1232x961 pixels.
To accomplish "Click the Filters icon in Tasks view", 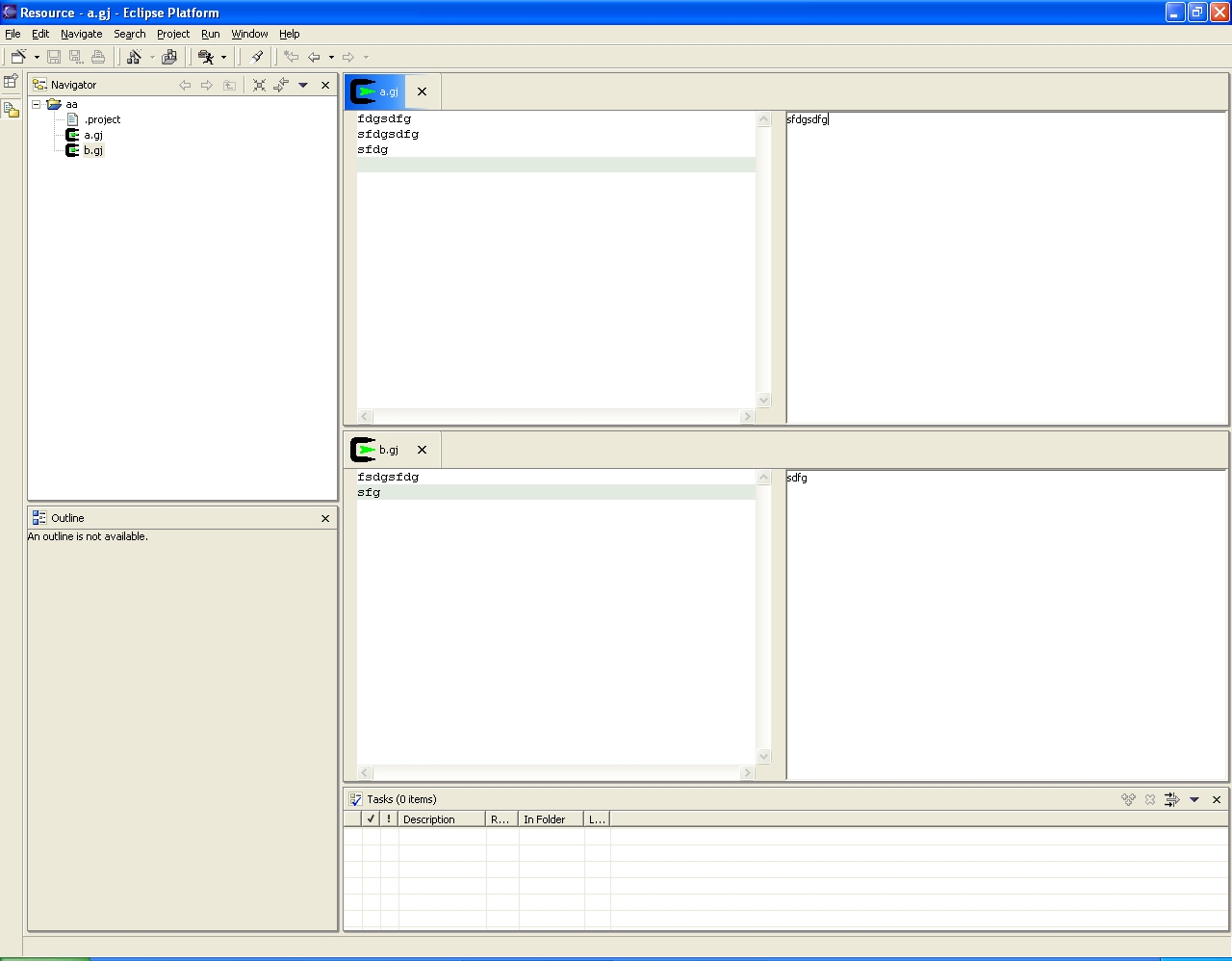I will [1171, 799].
